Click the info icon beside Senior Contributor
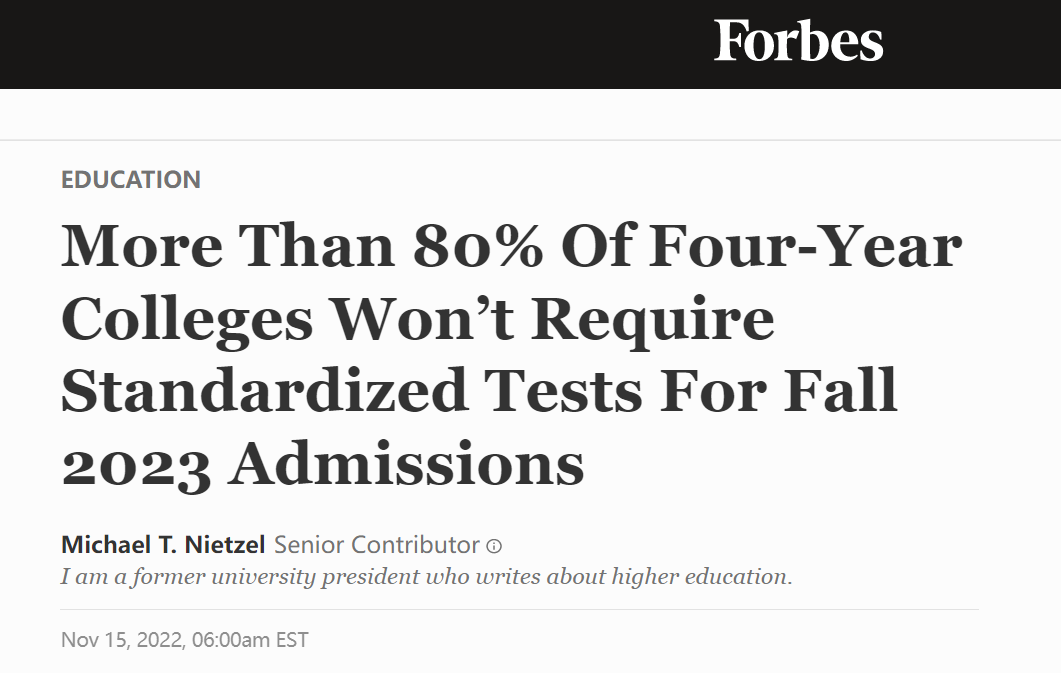This screenshot has width=1061, height=673. [x=495, y=546]
